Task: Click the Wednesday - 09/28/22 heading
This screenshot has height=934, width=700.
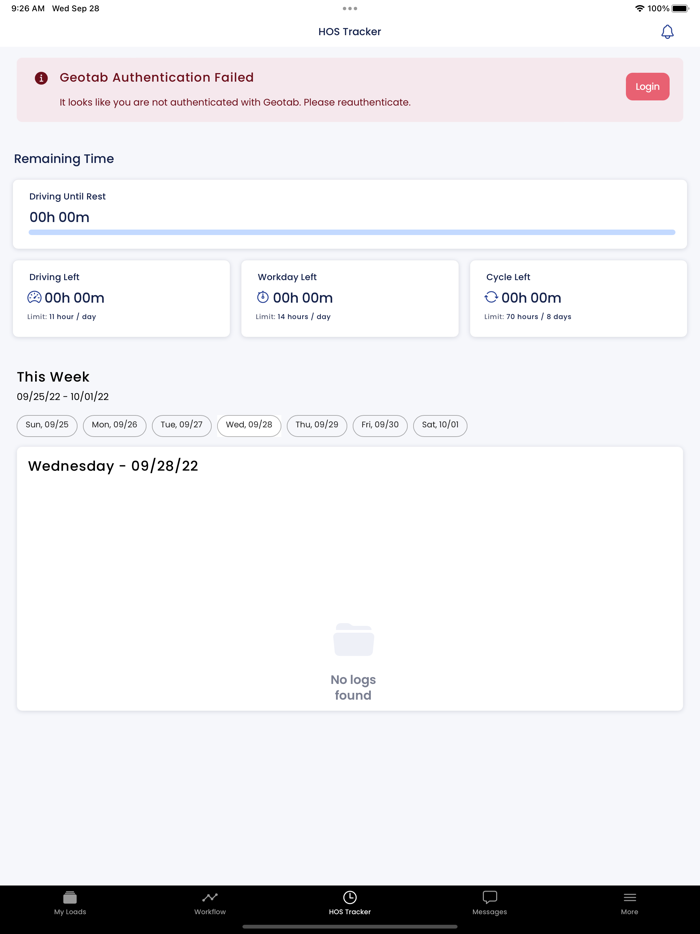Action: tap(113, 465)
